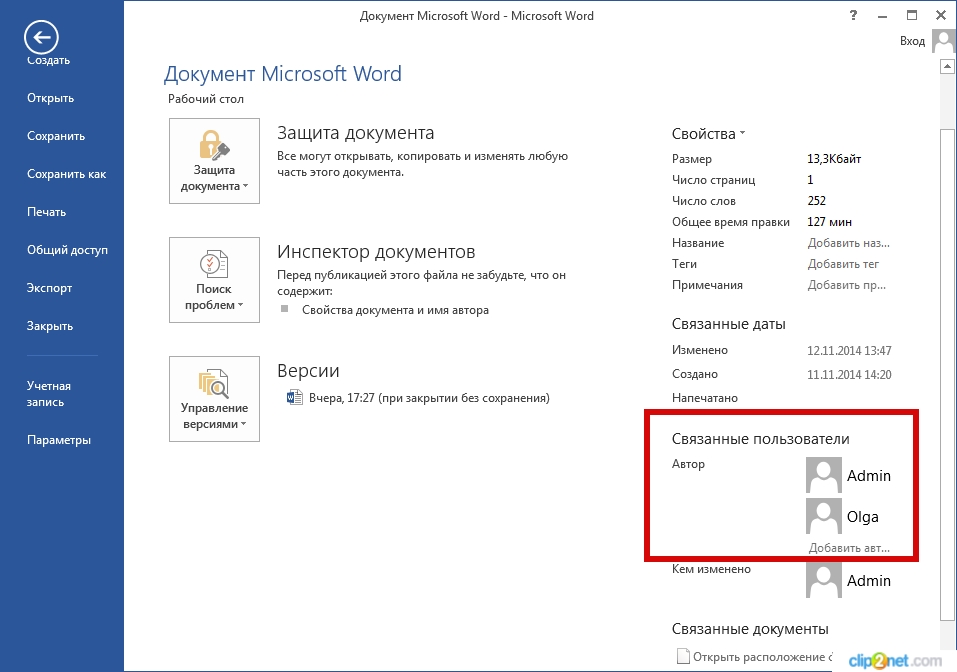This screenshot has height=672, width=957.
Task: Restore down the Word window
Action: (x=911, y=15)
